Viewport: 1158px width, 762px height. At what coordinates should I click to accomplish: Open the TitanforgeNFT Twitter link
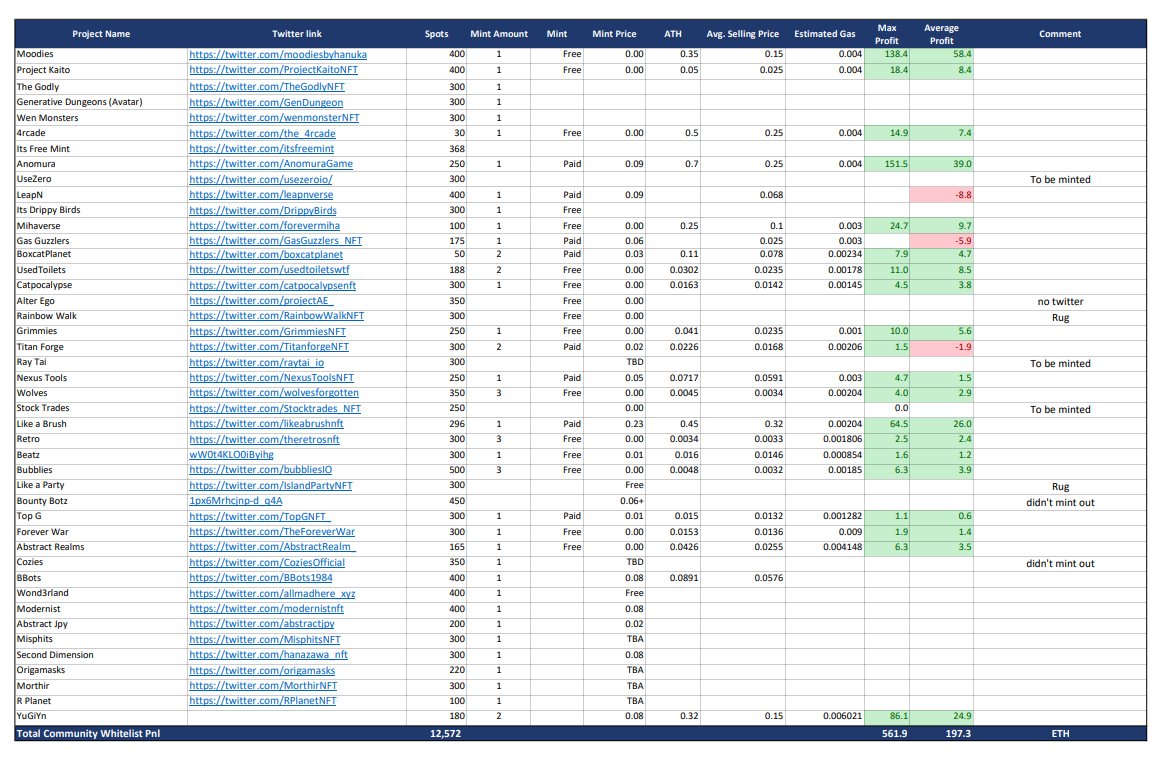[269, 347]
